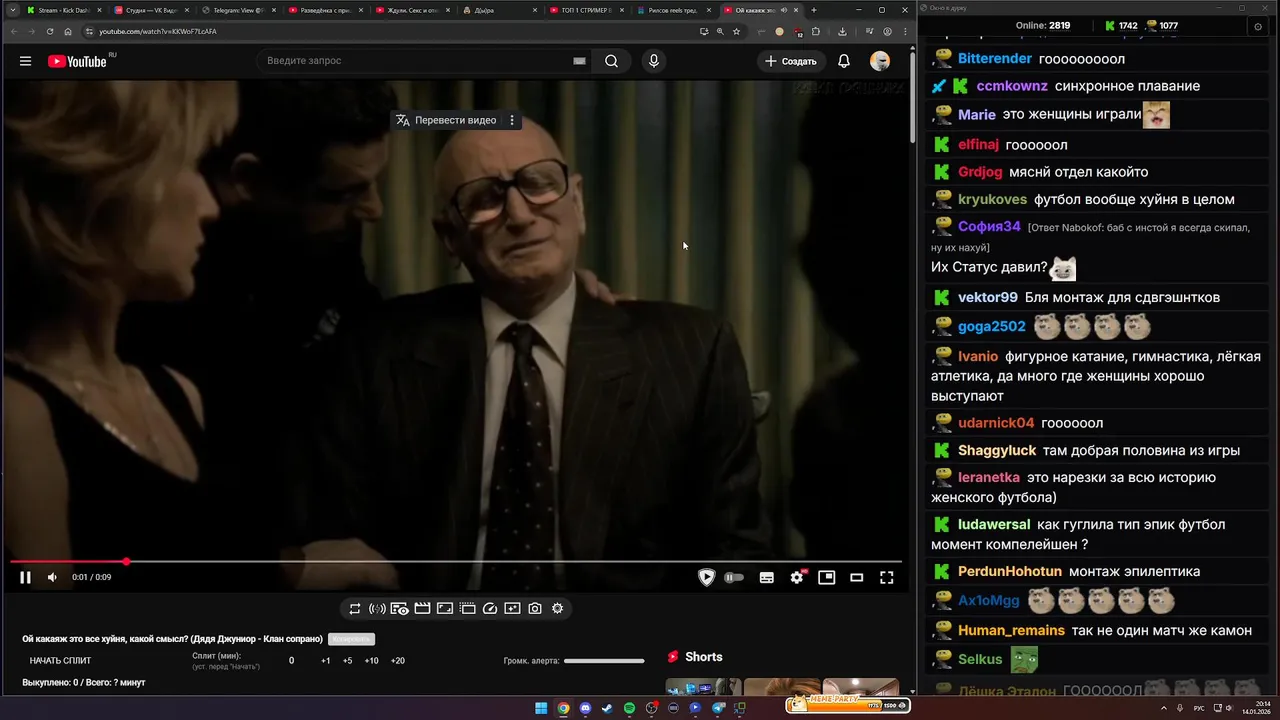
Task: Switch to the Рилсов reels tab
Action: point(673,10)
